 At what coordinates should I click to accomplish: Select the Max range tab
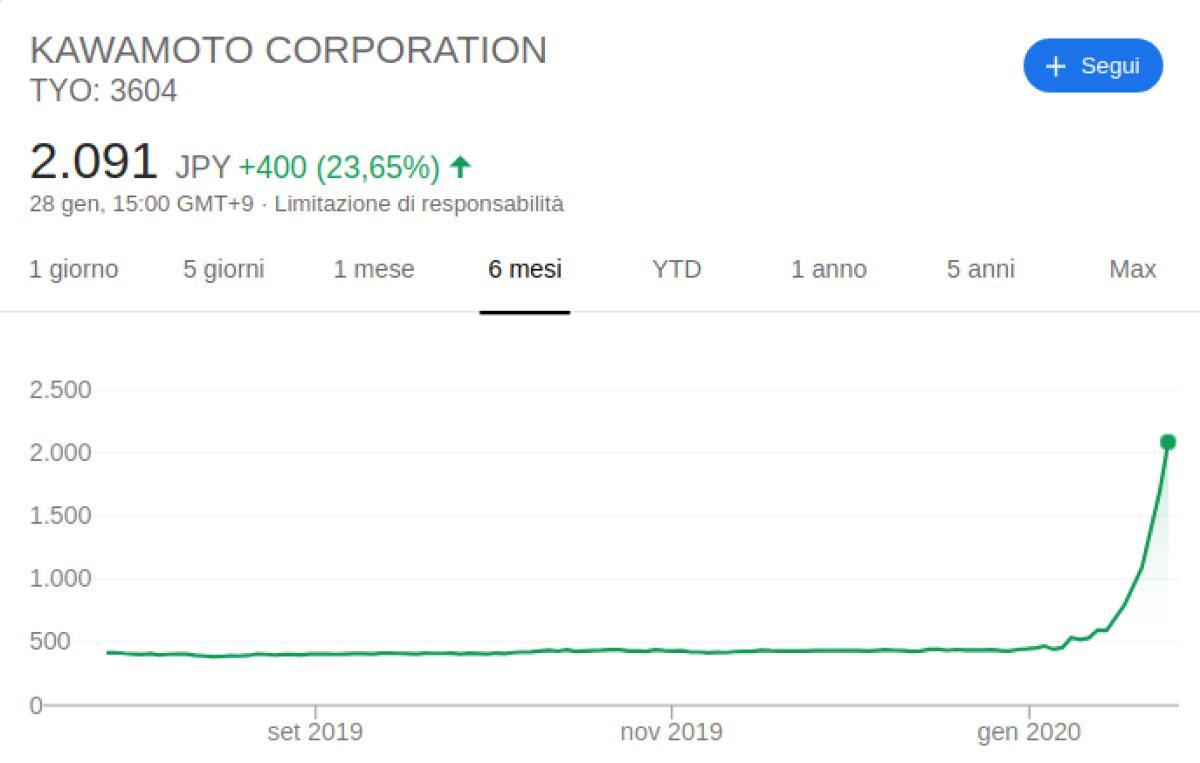tap(1133, 269)
